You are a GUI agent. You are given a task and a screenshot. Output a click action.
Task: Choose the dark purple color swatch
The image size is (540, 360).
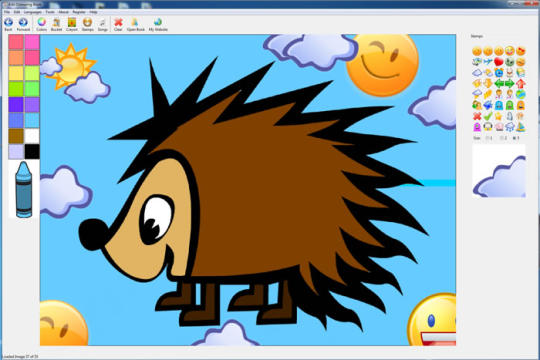click(16, 105)
